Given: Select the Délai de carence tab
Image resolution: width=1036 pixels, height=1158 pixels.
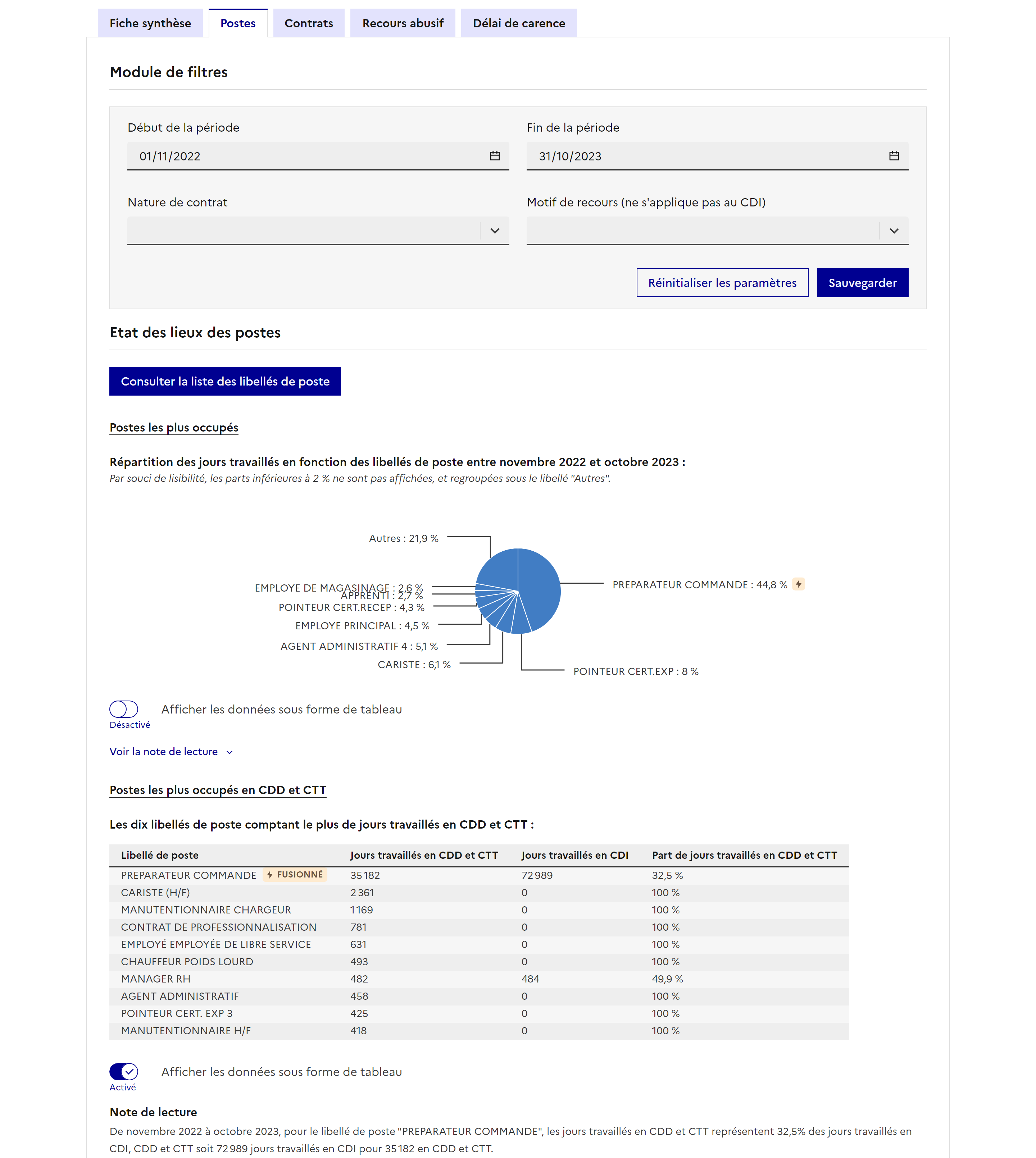Looking at the screenshot, I should click(519, 23).
